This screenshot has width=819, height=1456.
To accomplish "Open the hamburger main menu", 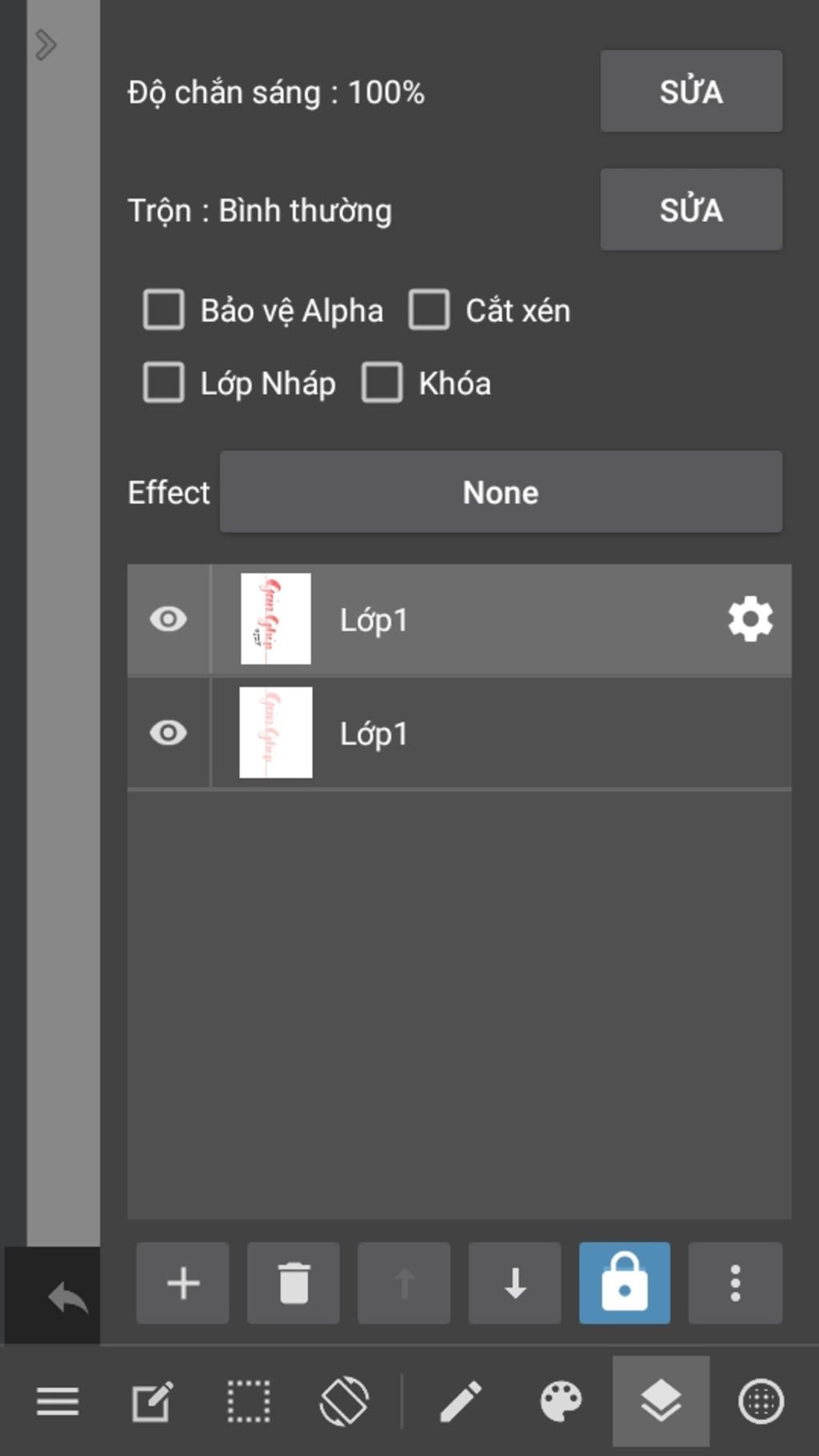I will click(x=58, y=1402).
